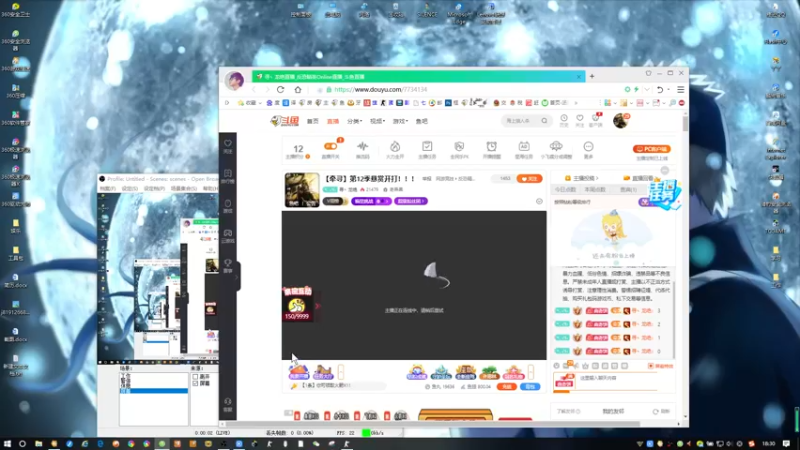
Task: Click the browser horizontal scrollbar
Action: [433, 423]
